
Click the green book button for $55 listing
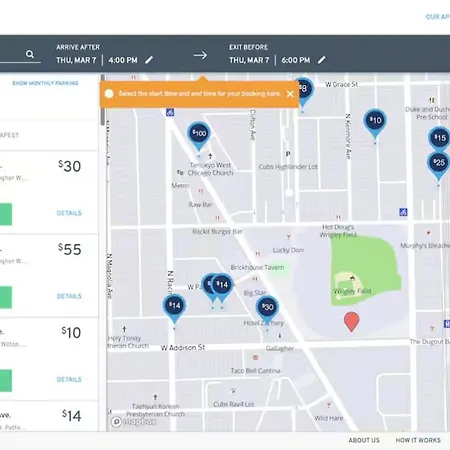[6, 297]
